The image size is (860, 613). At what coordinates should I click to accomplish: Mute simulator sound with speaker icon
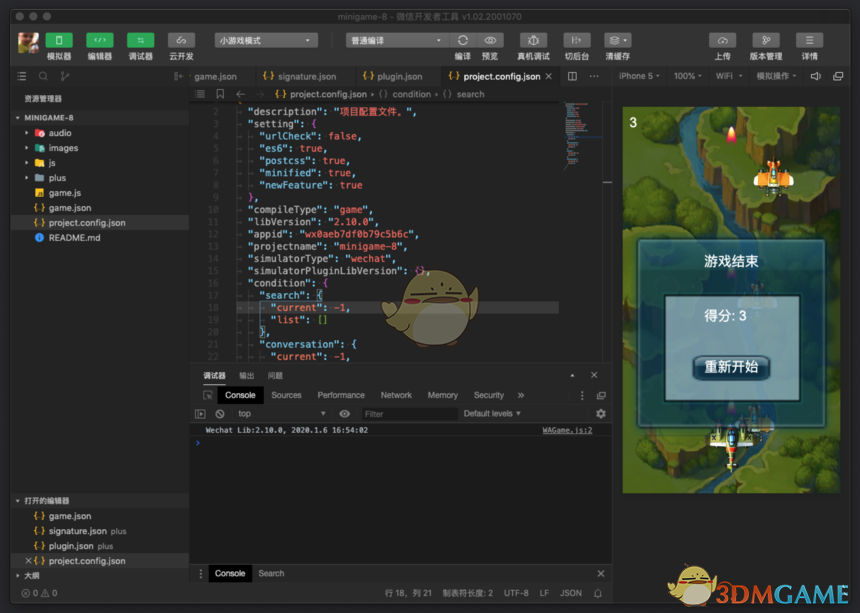816,76
